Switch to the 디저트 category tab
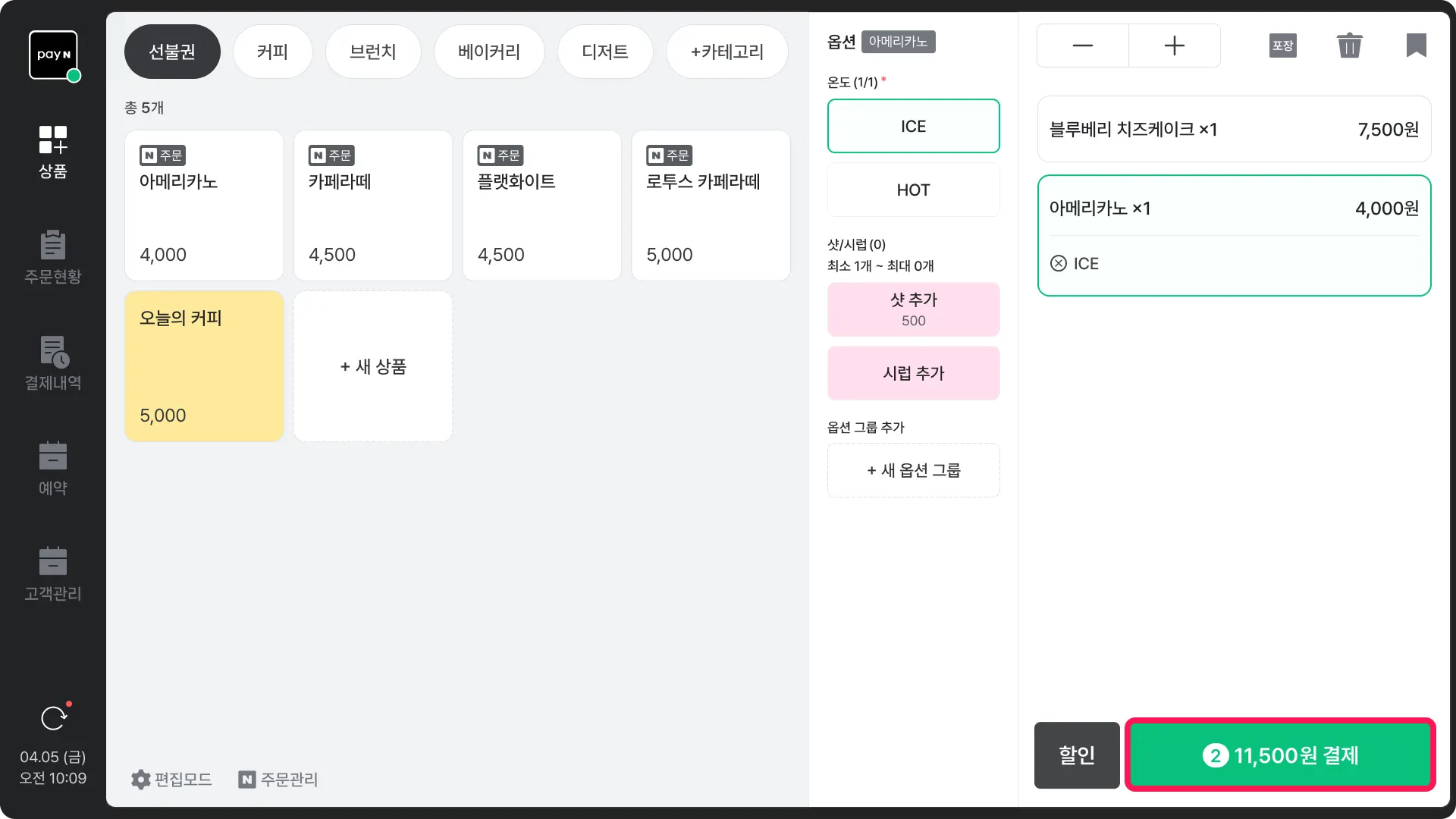1456x819 pixels. (604, 52)
